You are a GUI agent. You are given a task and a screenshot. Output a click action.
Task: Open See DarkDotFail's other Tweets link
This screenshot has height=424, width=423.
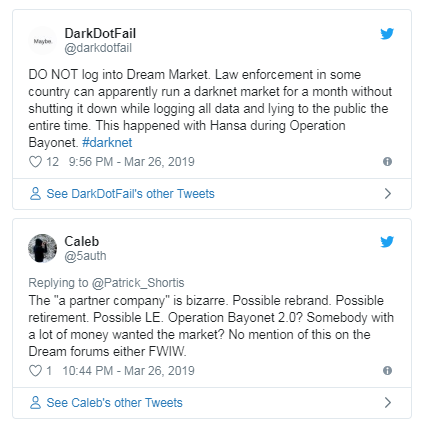130,194
